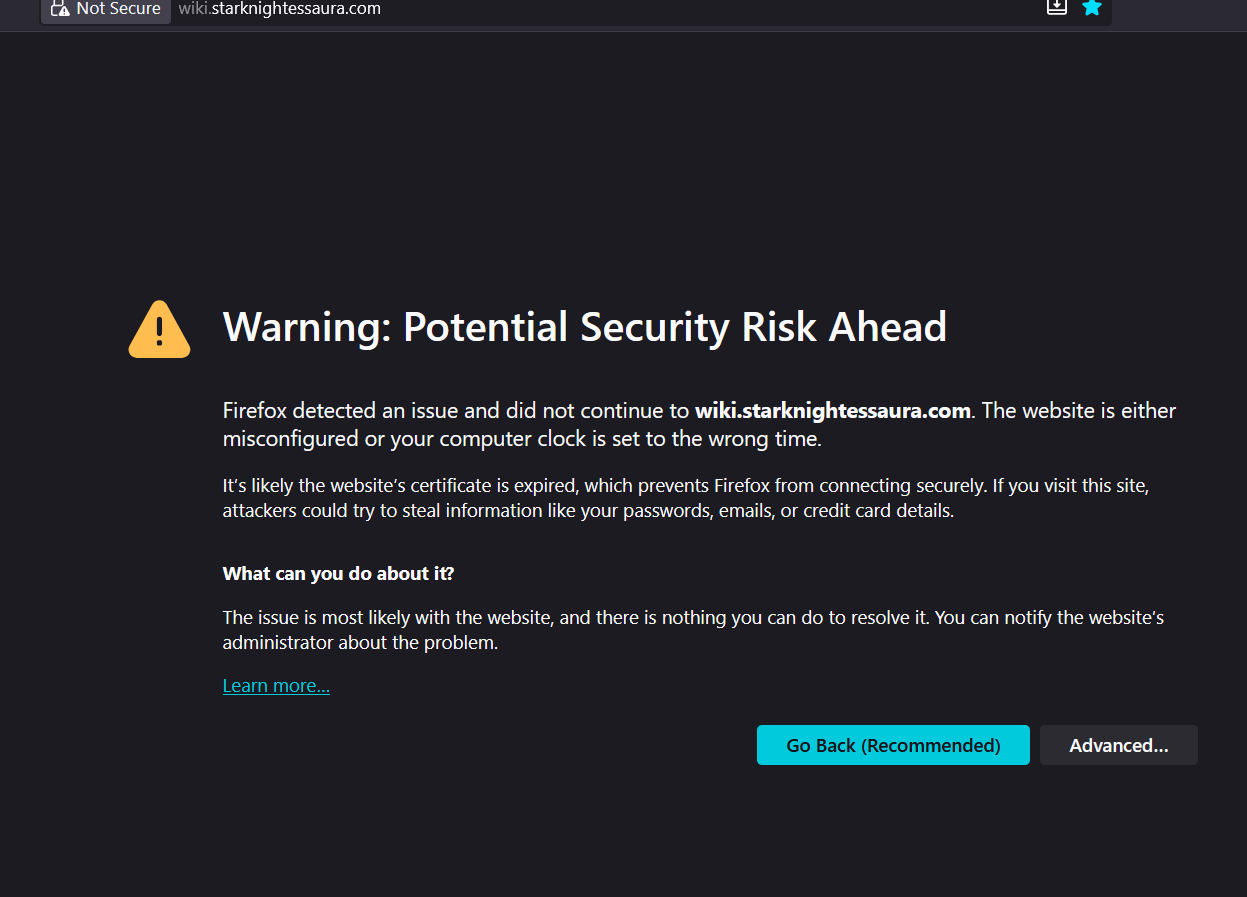Click the "Not Secure" label text
Viewport: 1247px width, 897px height.
[118, 9]
